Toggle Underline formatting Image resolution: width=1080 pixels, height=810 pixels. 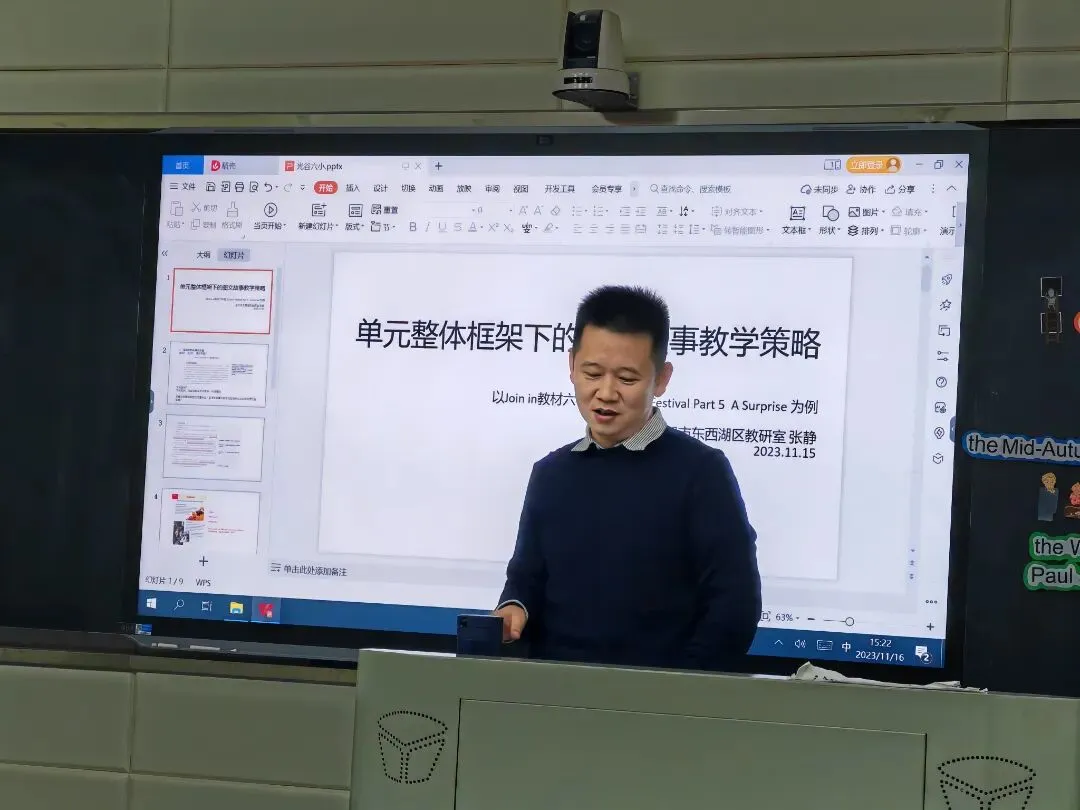[x=442, y=227]
